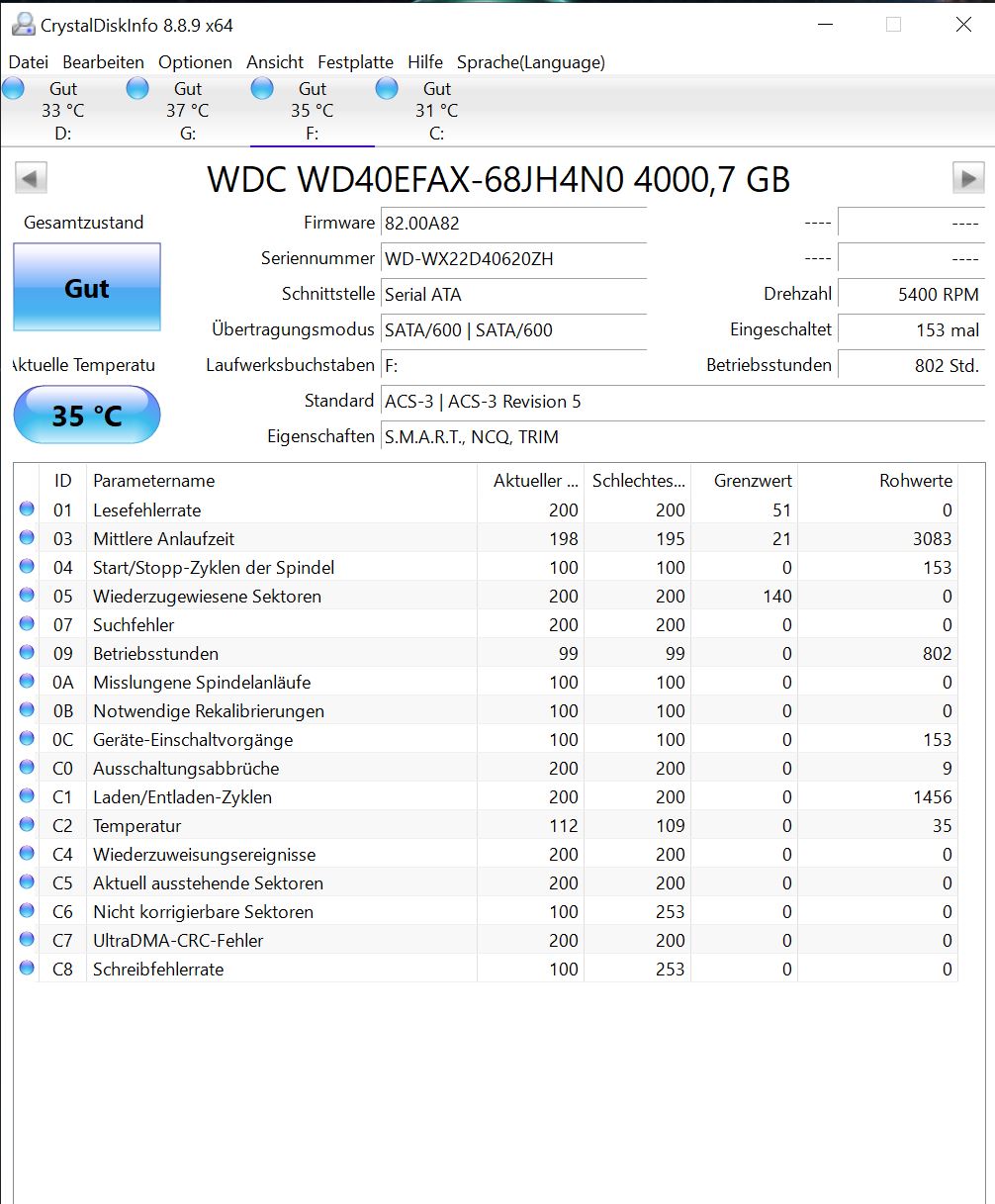
Task: Click the blue Gut health status button
Action: coord(87,288)
